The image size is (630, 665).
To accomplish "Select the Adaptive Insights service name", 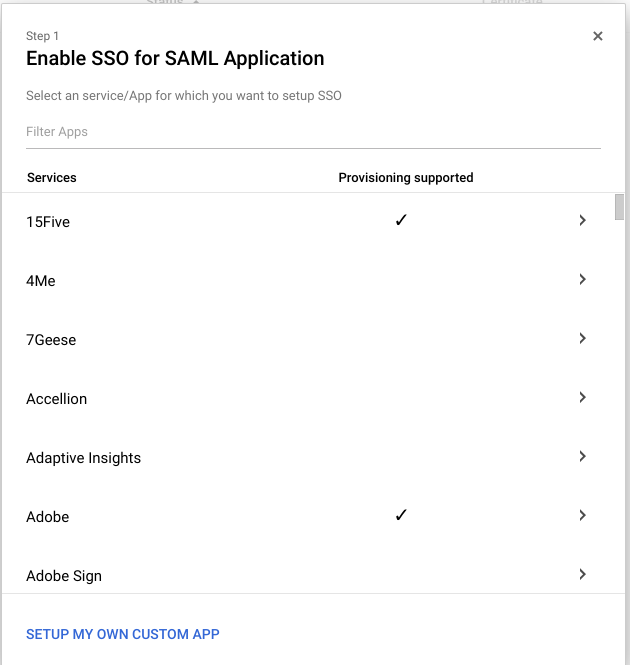I will tap(84, 458).
